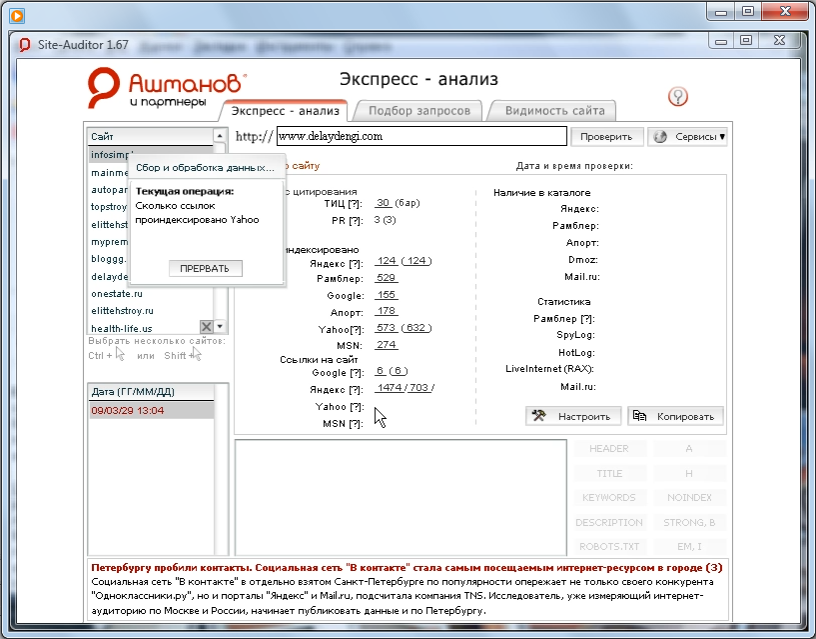Select the bloggg site entry

pyautogui.click(x=109, y=259)
